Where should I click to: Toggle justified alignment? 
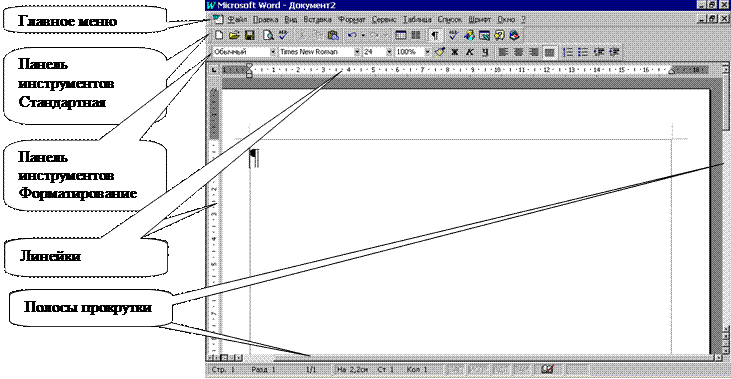[x=550, y=52]
